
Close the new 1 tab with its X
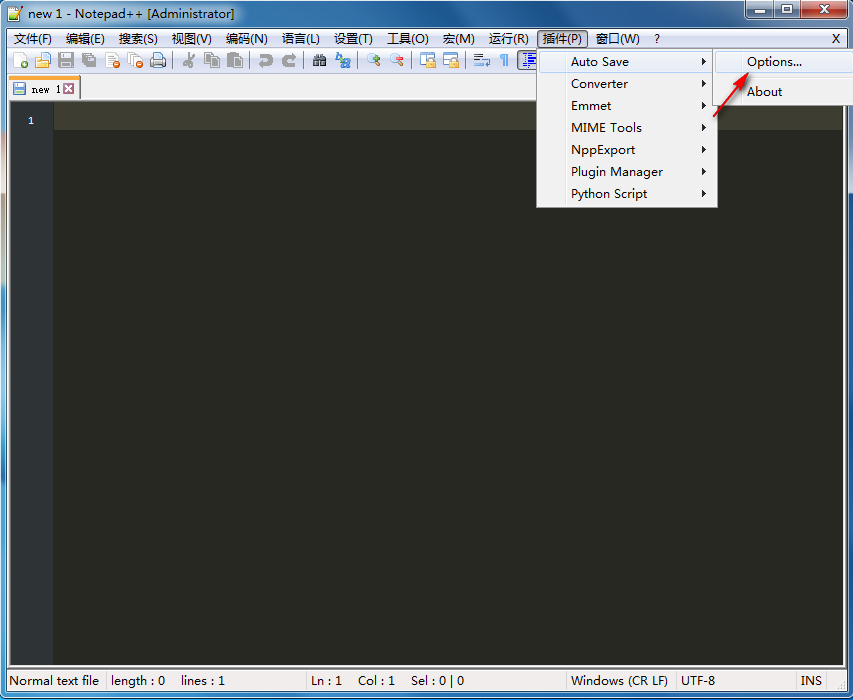[x=69, y=89]
